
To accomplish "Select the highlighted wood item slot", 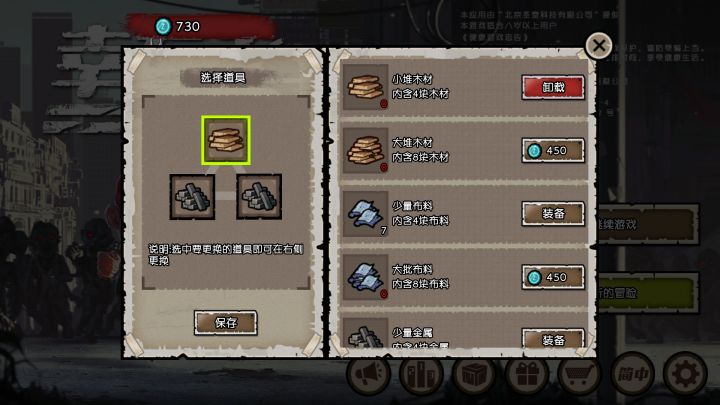I will [226, 140].
